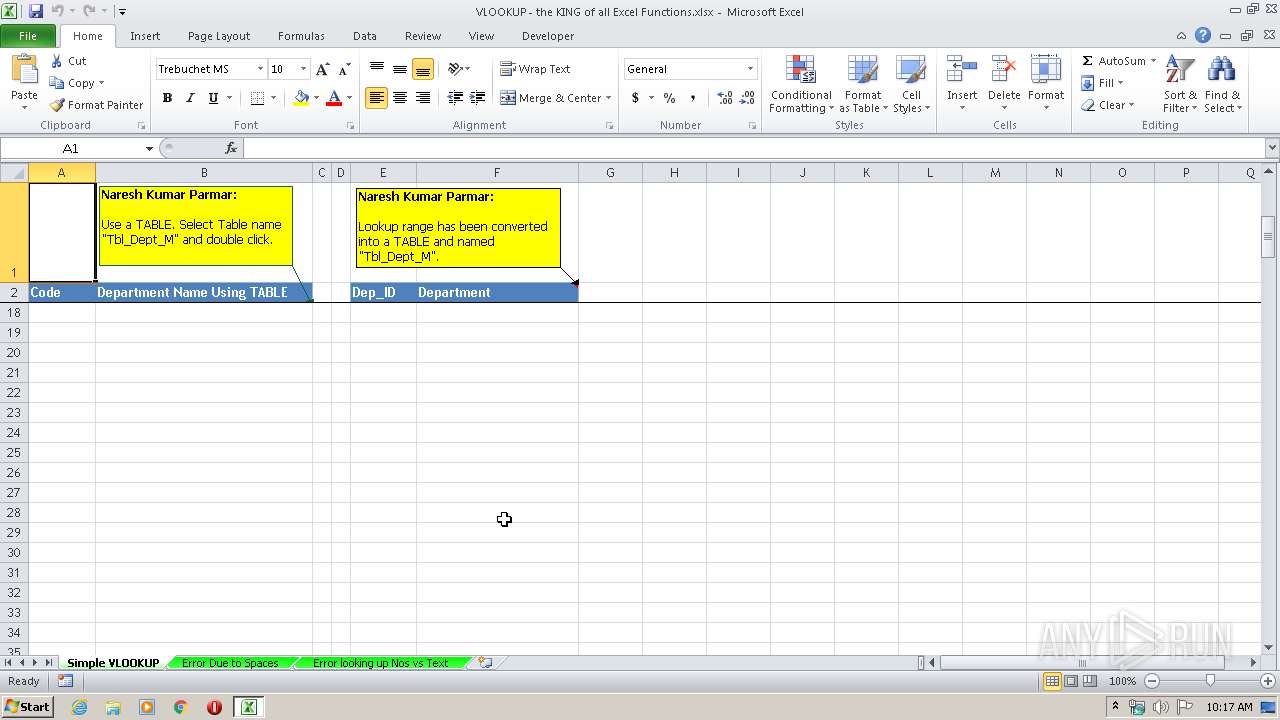The height and width of the screenshot is (720, 1280).
Task: Click the zoom slider handle
Action: tap(1210, 681)
